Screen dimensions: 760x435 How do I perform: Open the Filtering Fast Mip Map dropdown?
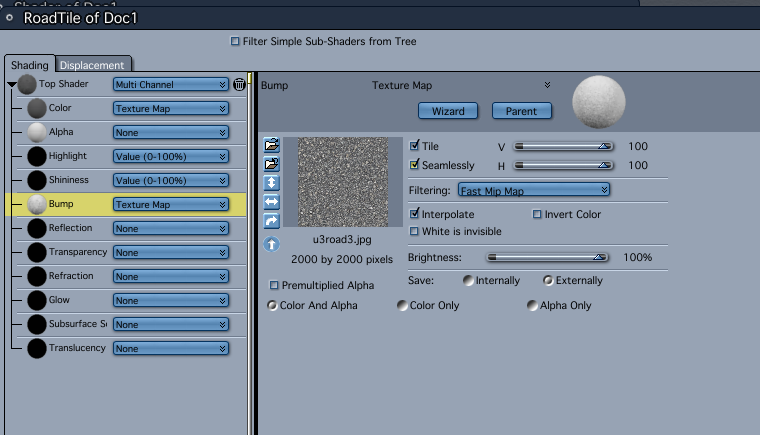click(534, 190)
